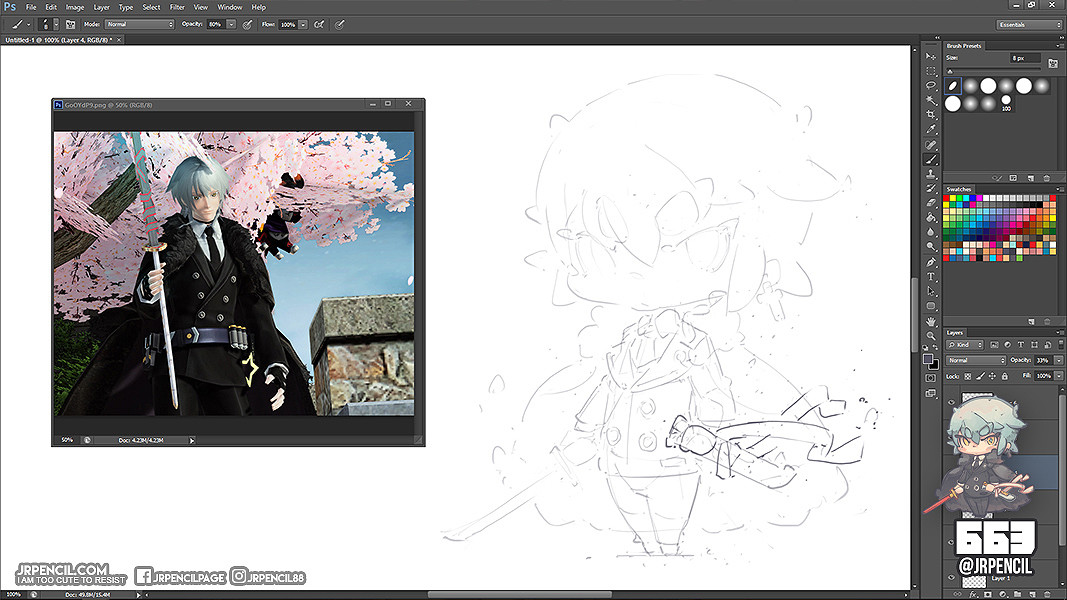This screenshot has height=600, width=1067.
Task: Select the Hand tool
Action: [x=931, y=321]
